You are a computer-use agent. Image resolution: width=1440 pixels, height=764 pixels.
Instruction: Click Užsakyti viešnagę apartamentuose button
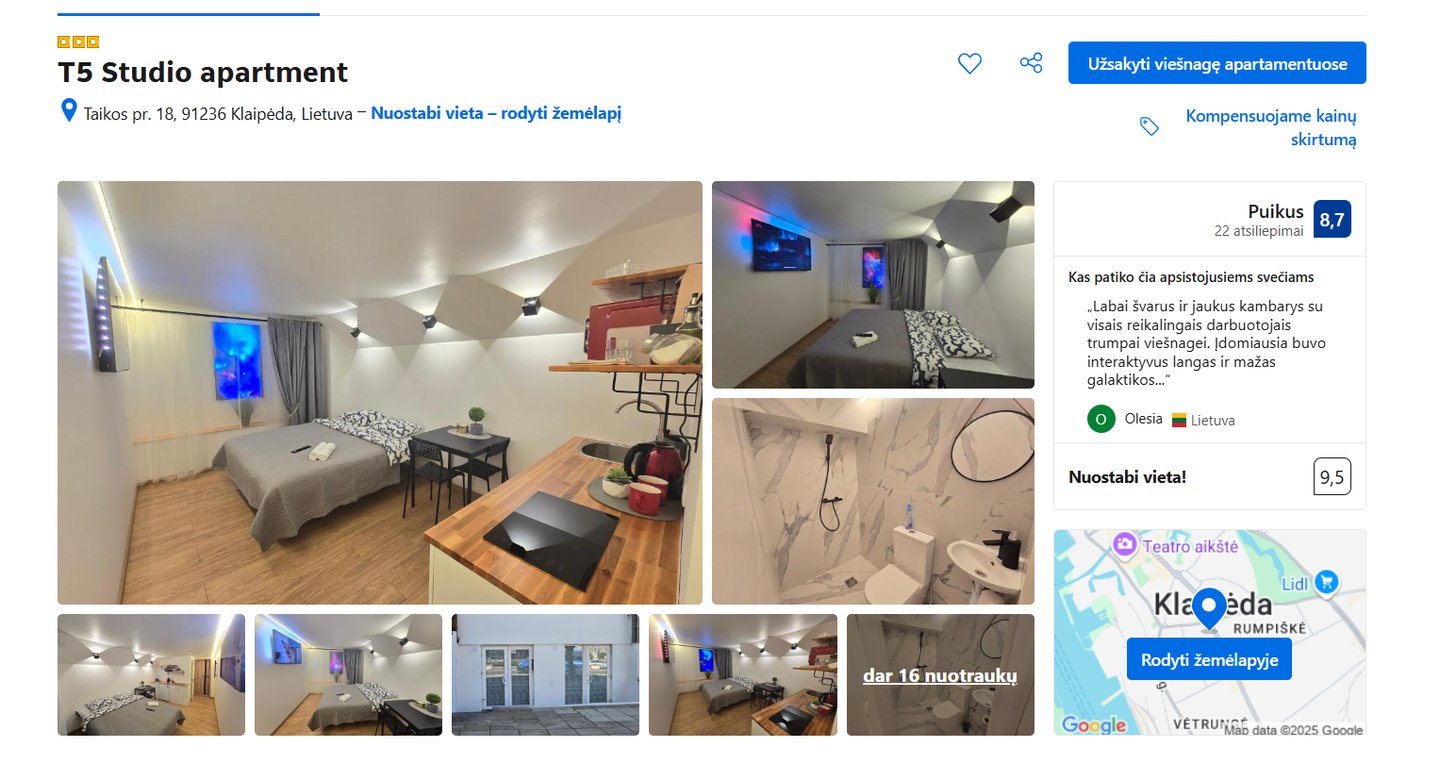(1217, 63)
